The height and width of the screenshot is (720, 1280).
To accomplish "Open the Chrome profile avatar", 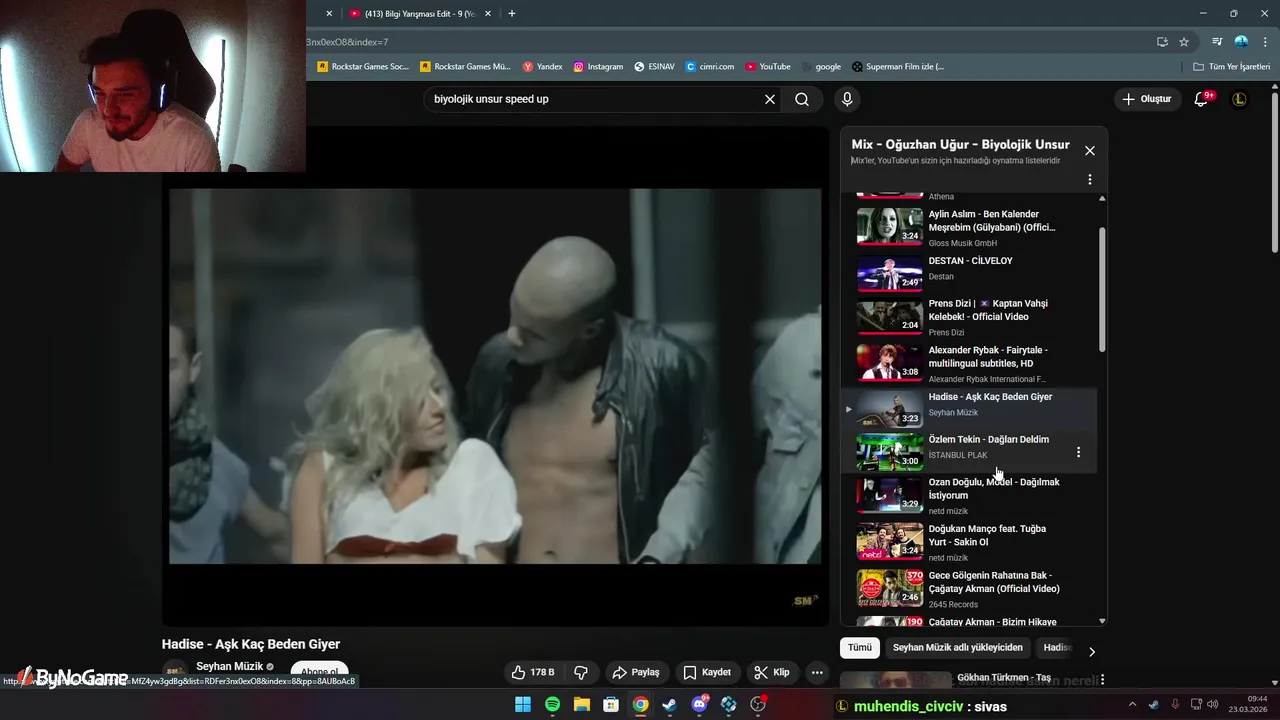I will (x=1241, y=42).
